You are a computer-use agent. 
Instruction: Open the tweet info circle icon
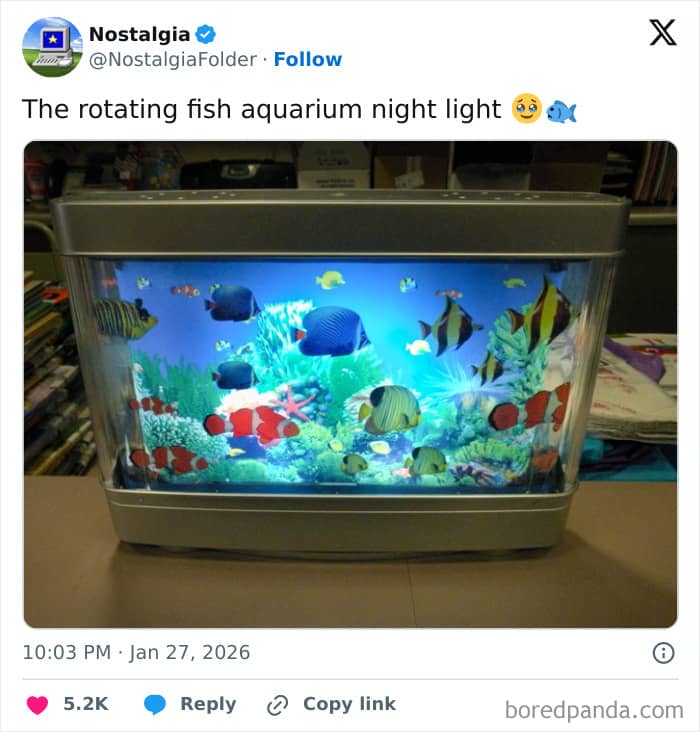pos(663,653)
